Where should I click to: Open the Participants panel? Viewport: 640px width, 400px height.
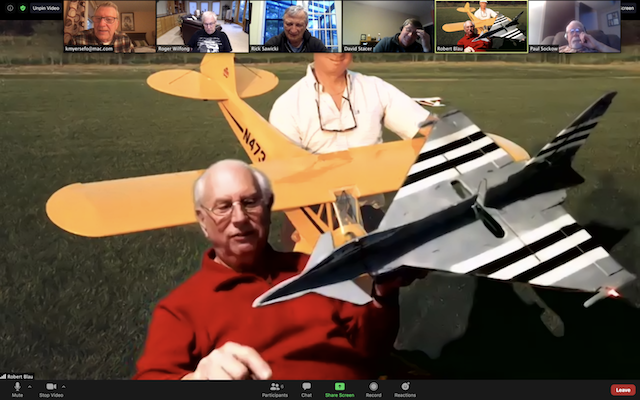click(x=275, y=389)
